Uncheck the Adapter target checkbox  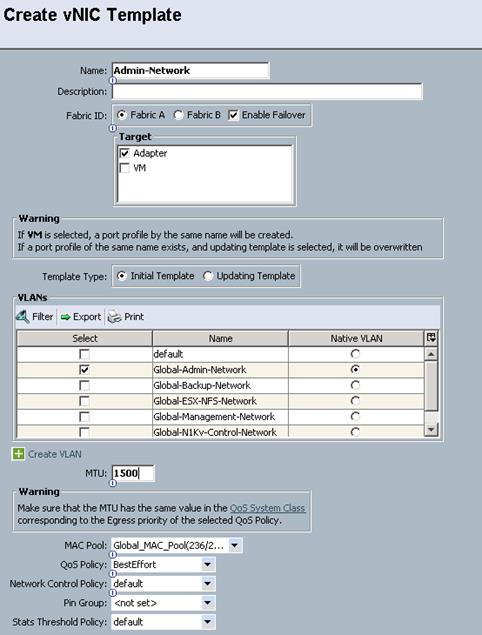click(124, 153)
